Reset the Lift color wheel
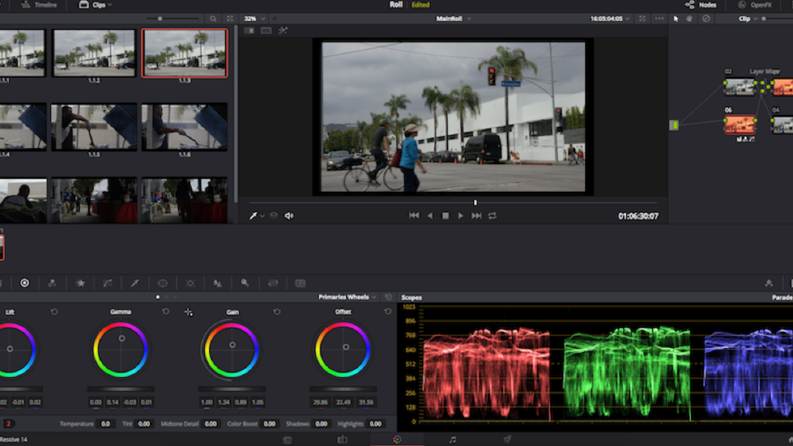Screen dimensions: 793x446 (54, 312)
